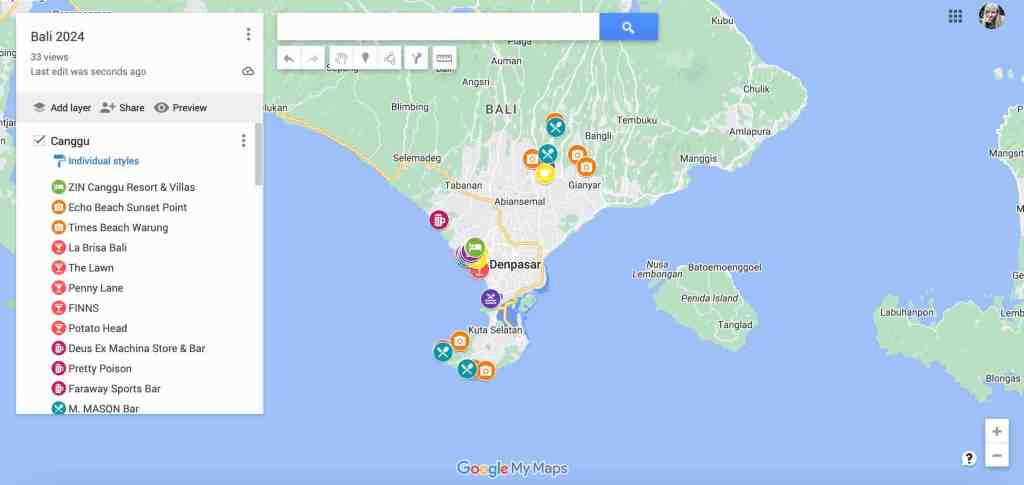1024x485 pixels.
Task: Open the Canggu layer options menu
Action: click(243, 141)
